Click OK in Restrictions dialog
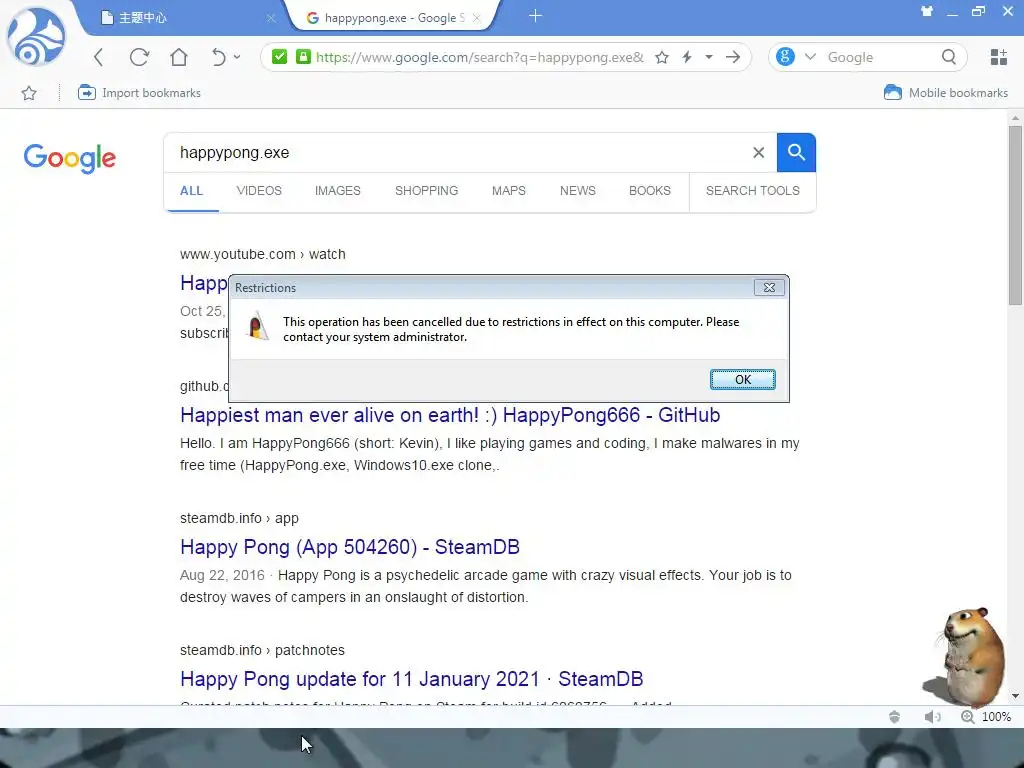The width and height of the screenshot is (1024, 768). (x=743, y=379)
